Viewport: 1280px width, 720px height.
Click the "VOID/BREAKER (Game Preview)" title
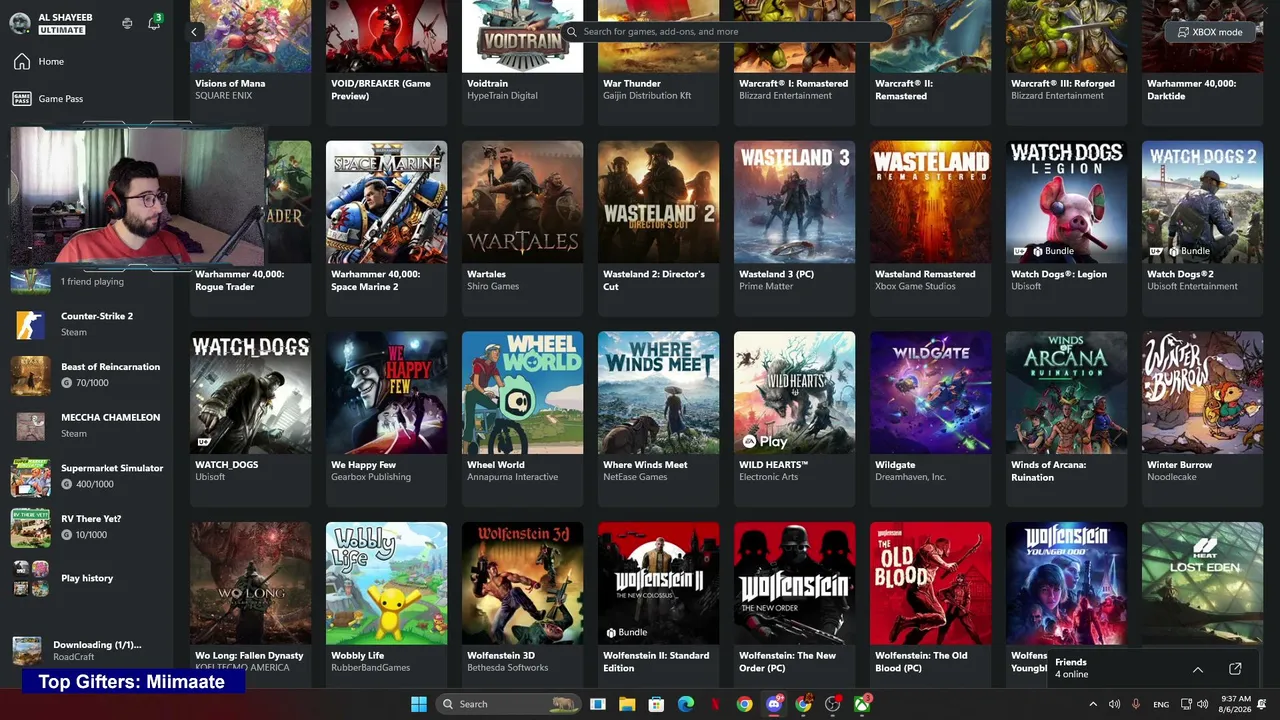click(x=381, y=90)
